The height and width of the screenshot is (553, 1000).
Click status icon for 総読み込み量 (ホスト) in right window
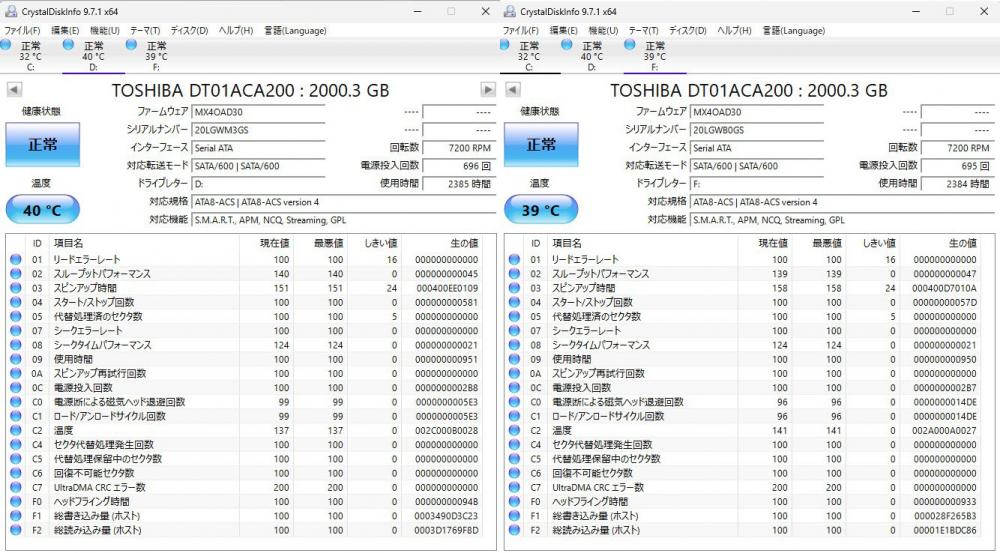514,530
